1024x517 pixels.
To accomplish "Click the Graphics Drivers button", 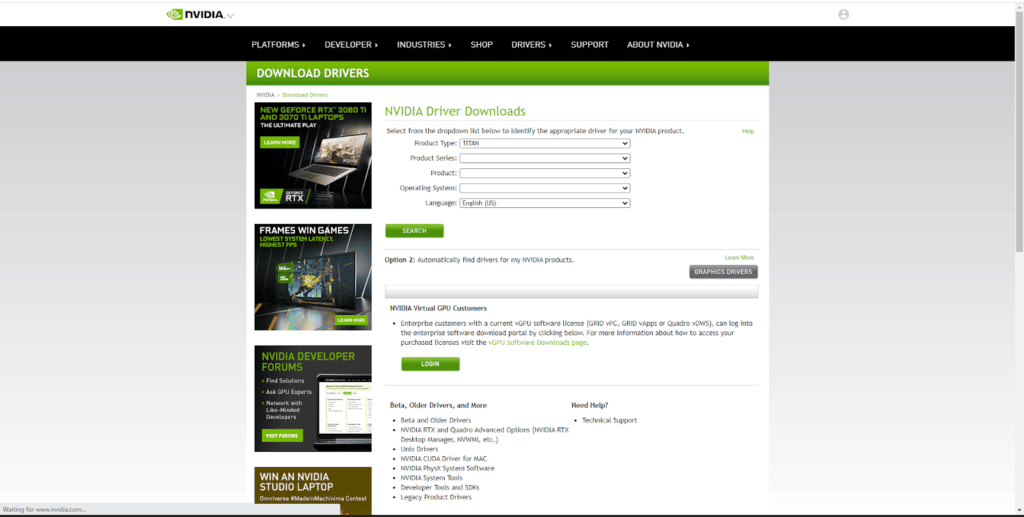I will 723,272.
